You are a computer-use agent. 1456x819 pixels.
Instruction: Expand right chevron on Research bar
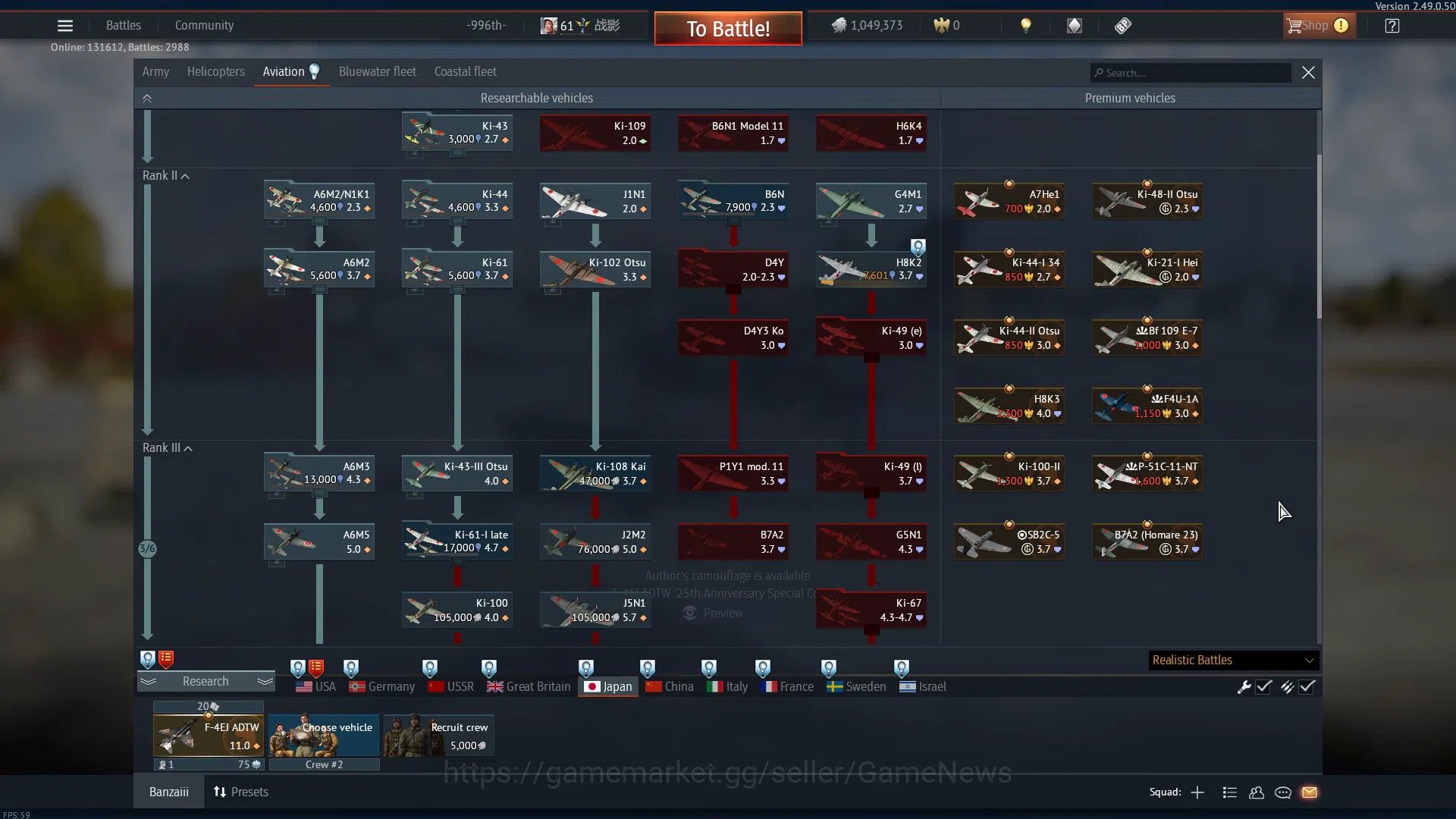[x=265, y=682]
